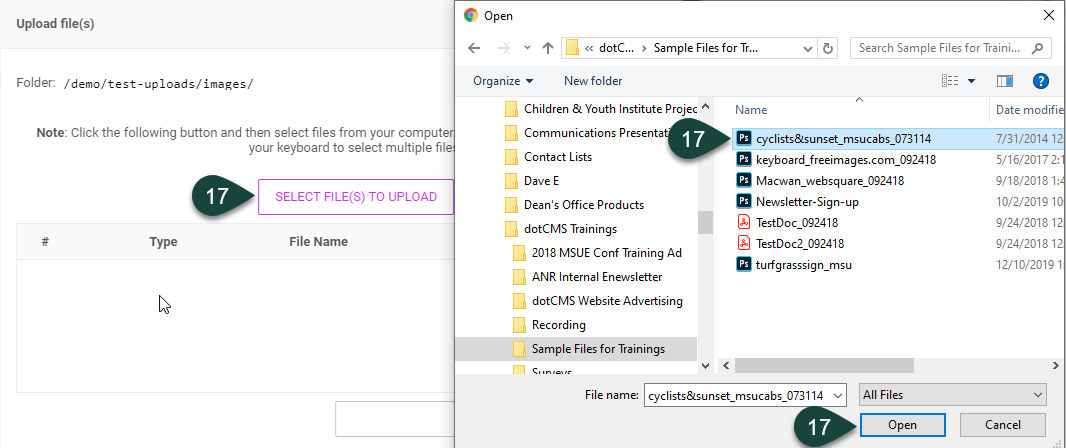1066x448 pixels.
Task: Select the TestDoc_092418 PDF file
Action: click(x=796, y=222)
